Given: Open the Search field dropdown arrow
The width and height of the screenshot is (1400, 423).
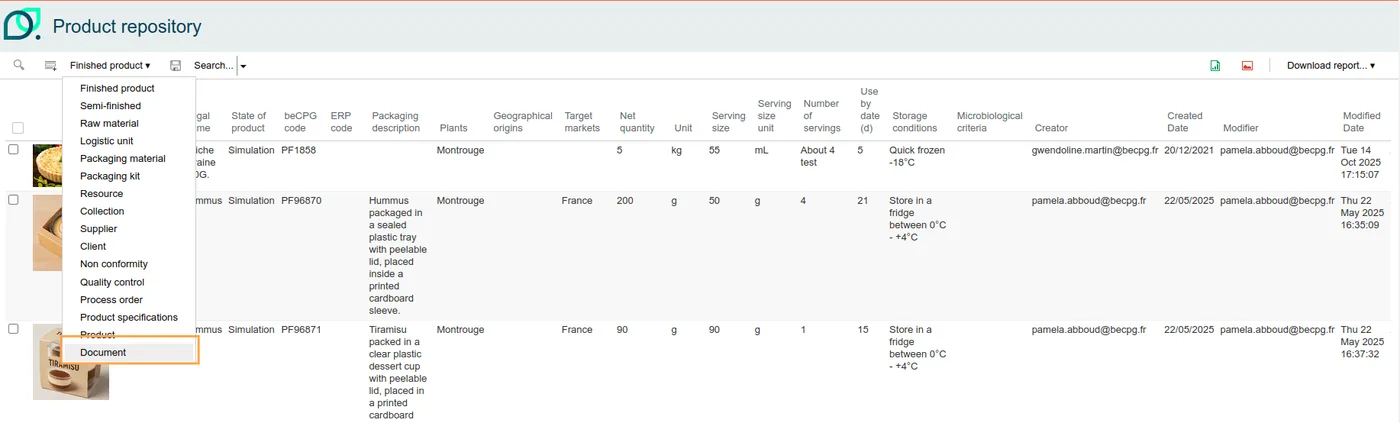Looking at the screenshot, I should coord(243,66).
